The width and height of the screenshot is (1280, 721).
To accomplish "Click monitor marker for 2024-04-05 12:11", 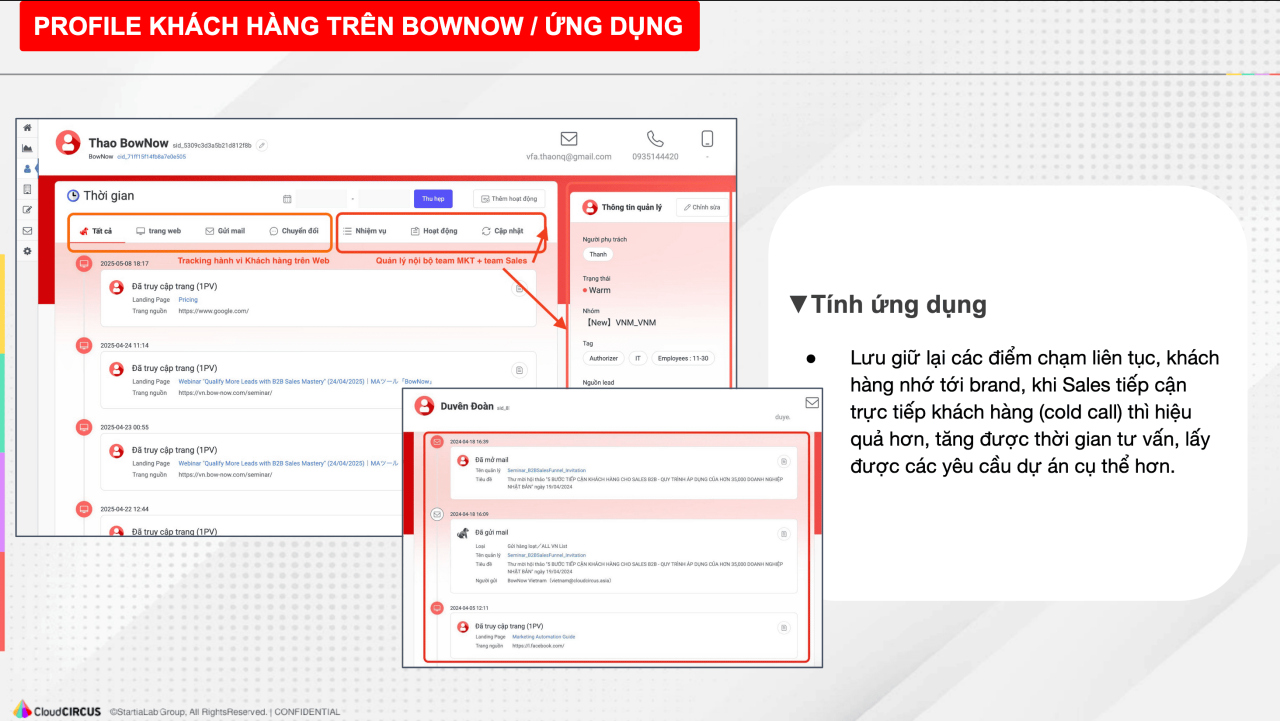I will point(437,607).
